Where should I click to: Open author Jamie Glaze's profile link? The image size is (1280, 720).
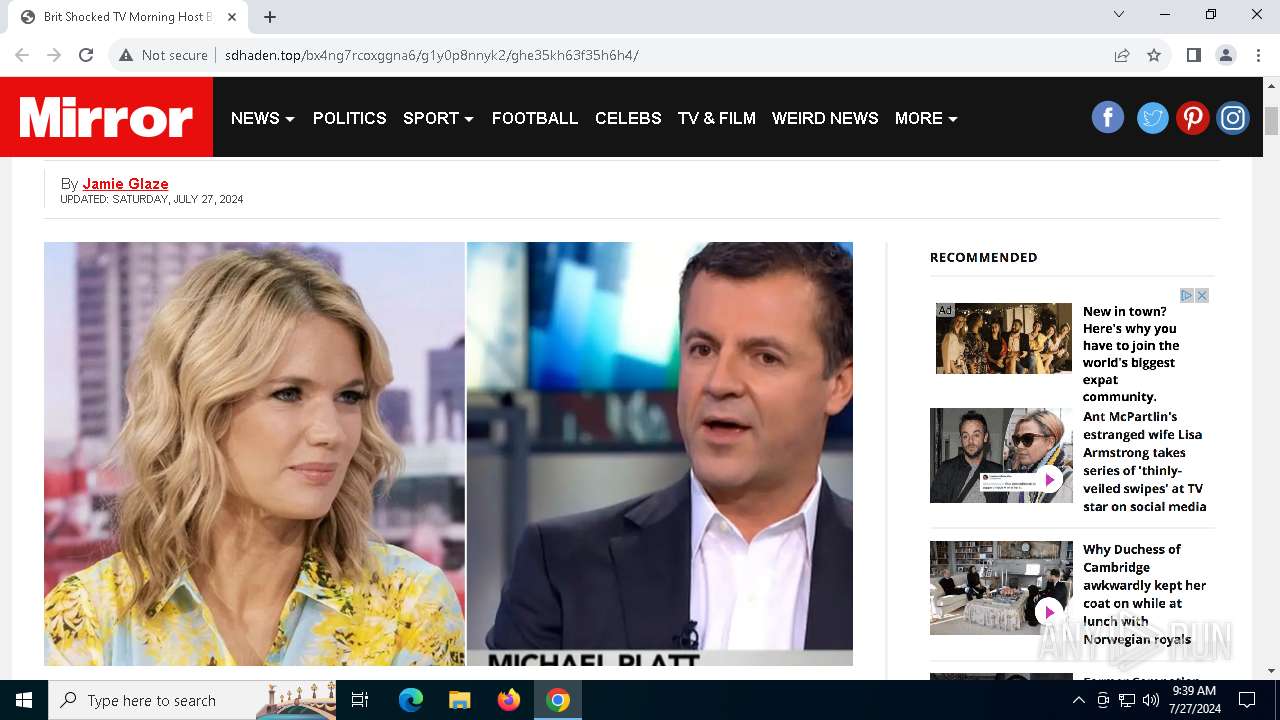(x=125, y=184)
